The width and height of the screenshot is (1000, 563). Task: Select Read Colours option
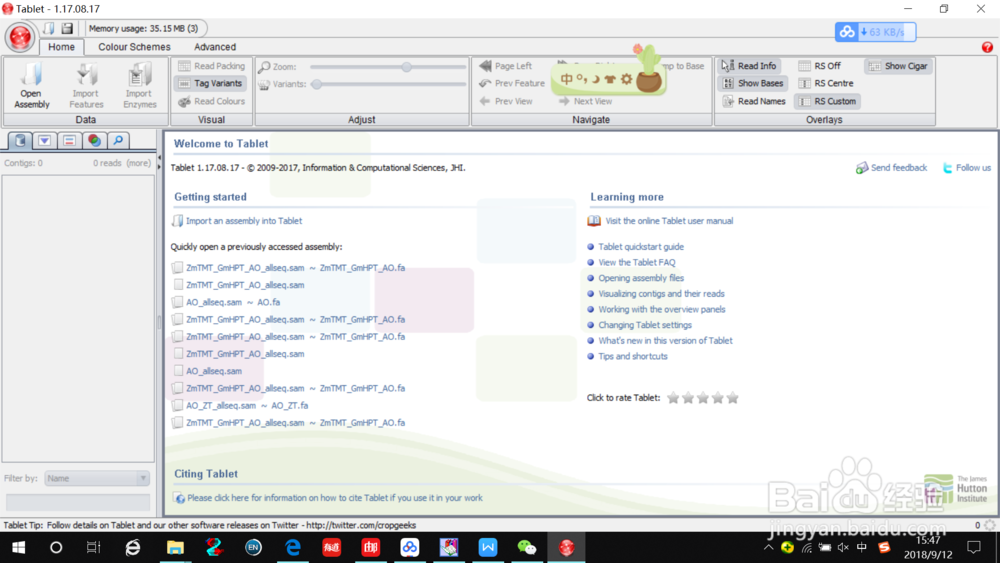[x=212, y=101]
